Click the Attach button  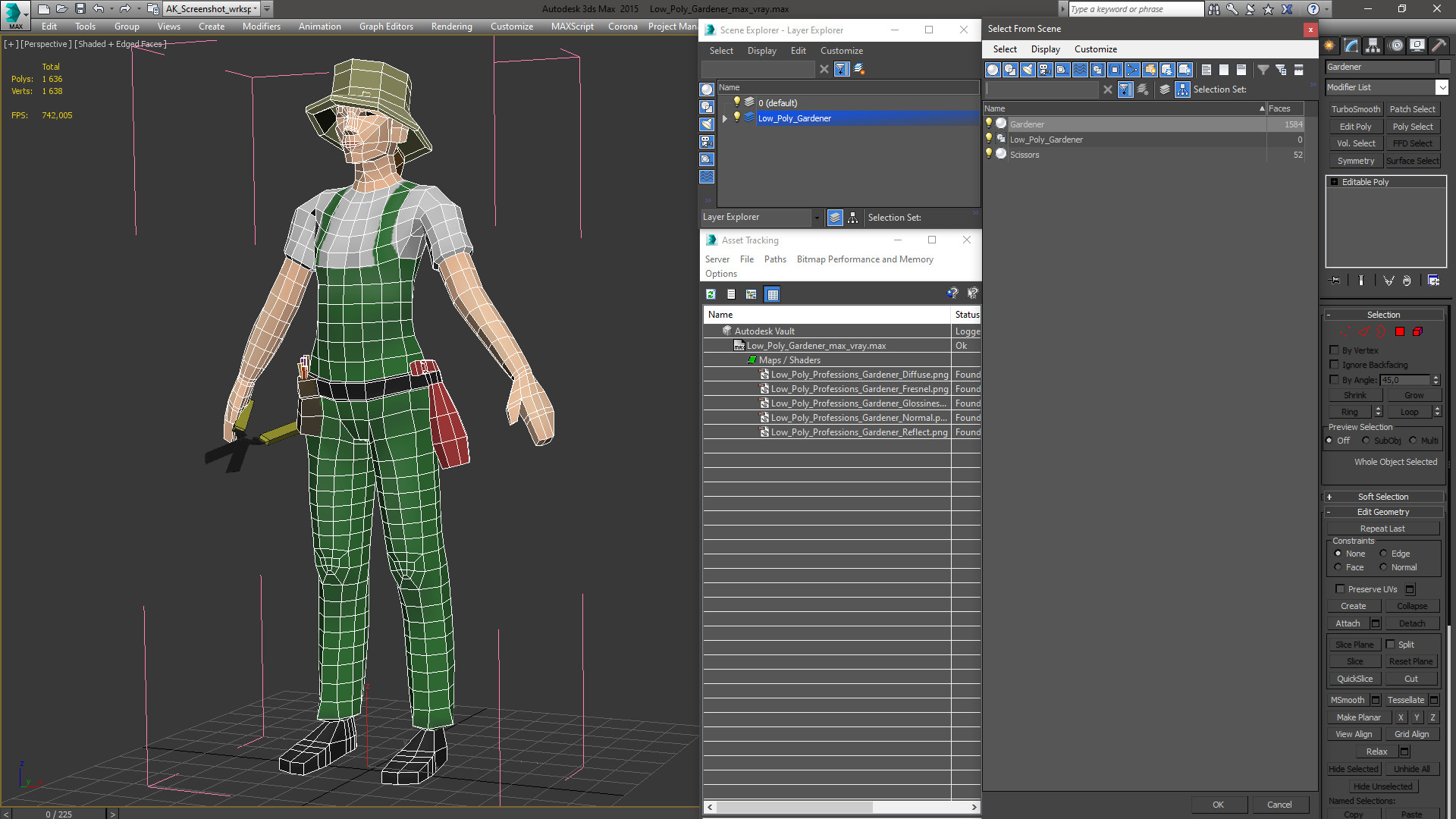(1348, 623)
